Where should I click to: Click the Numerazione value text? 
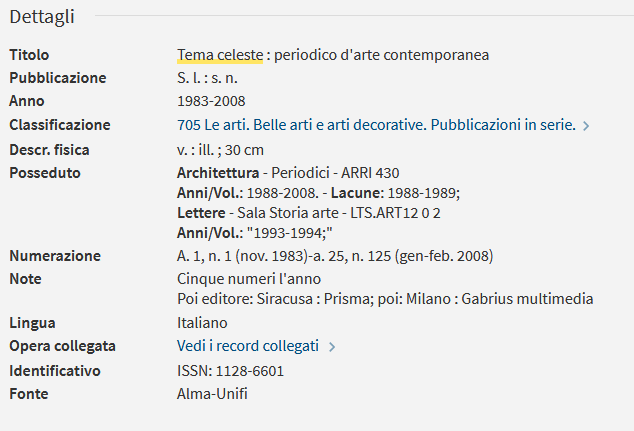coord(335,256)
